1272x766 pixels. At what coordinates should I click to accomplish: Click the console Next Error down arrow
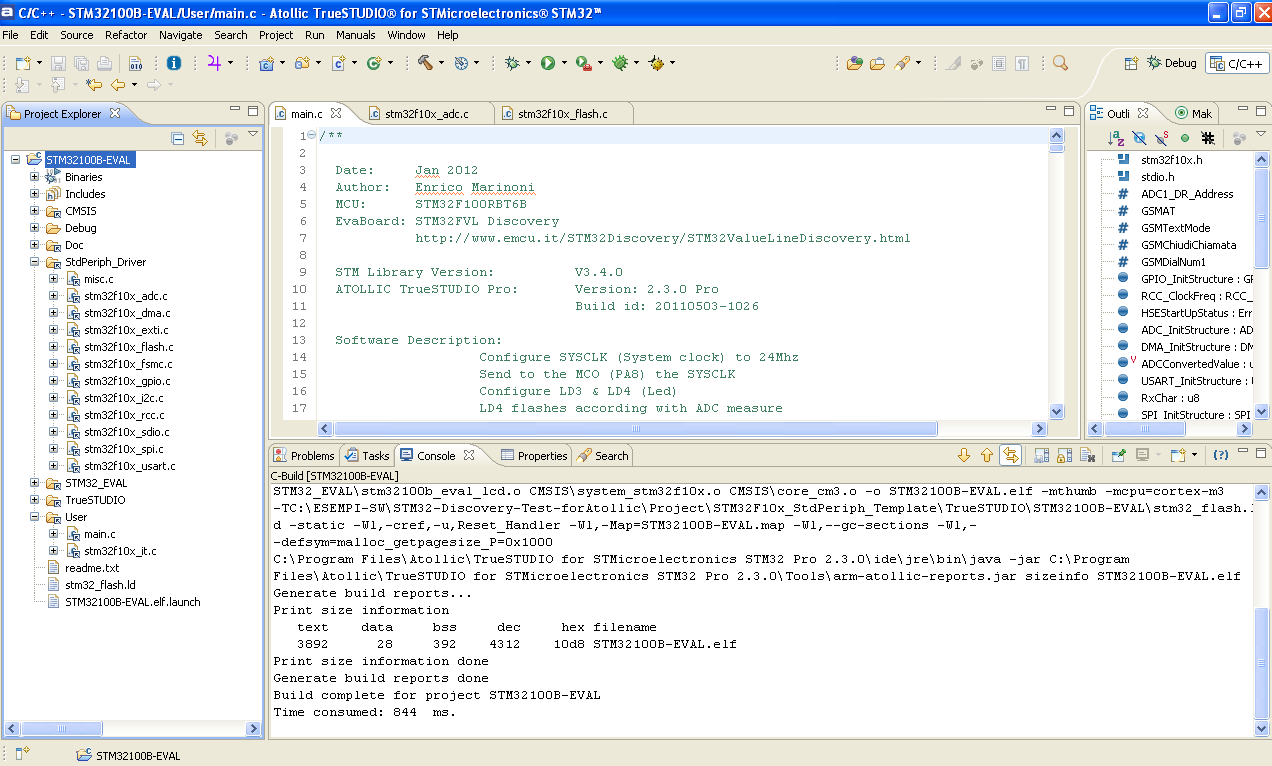(964, 455)
